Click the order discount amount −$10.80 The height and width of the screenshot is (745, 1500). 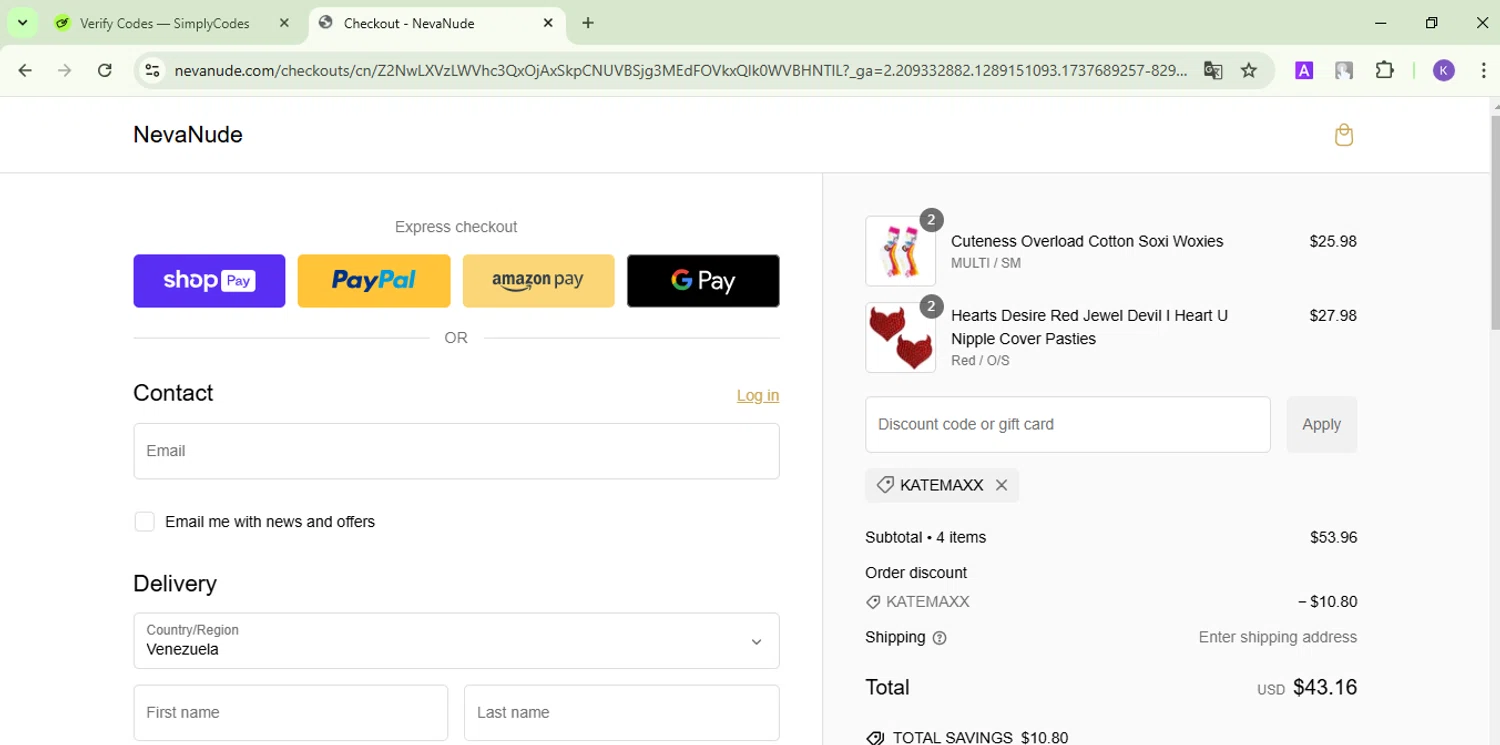pos(1327,602)
